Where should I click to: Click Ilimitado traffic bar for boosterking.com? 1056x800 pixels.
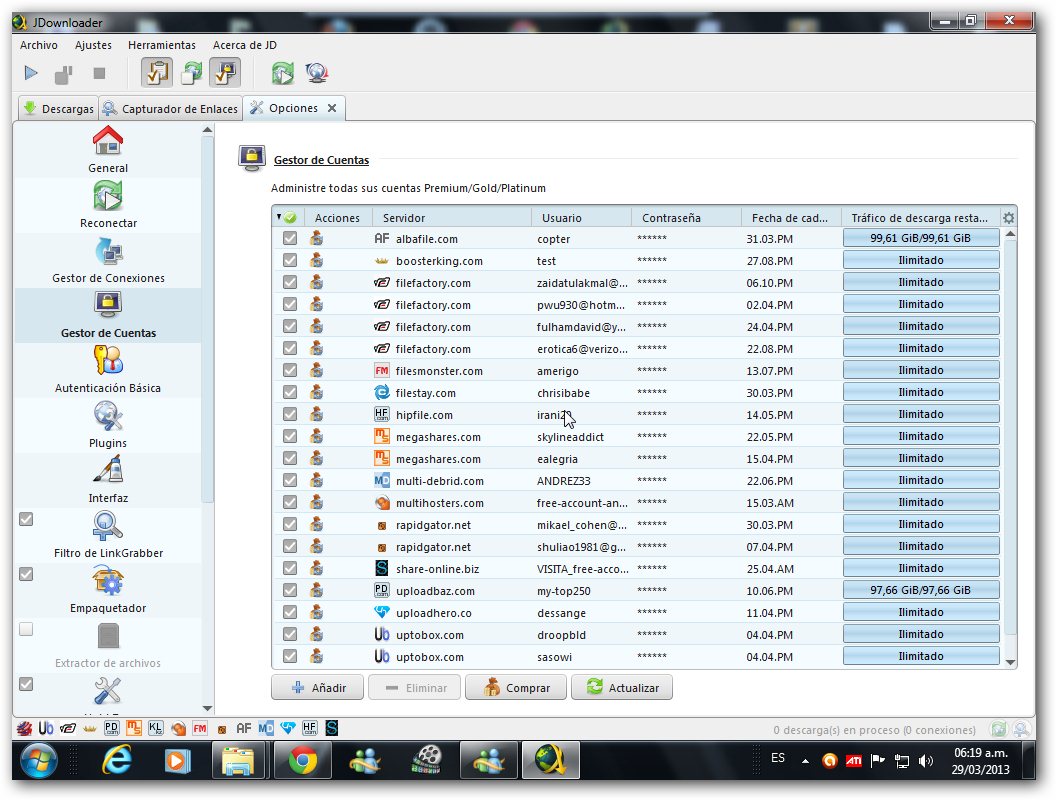[921, 260]
